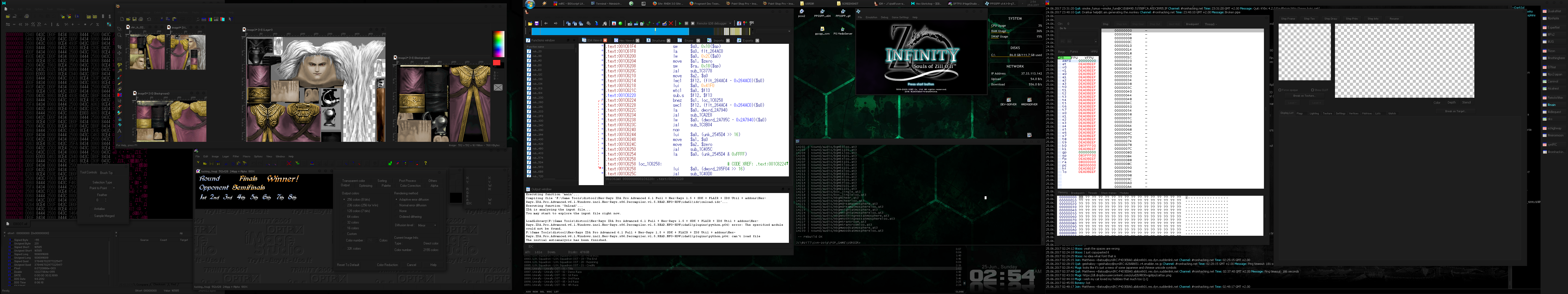Select the Dropper tool in Paint Shop Pro
The width and height of the screenshot is (1568, 294).
[120, 77]
